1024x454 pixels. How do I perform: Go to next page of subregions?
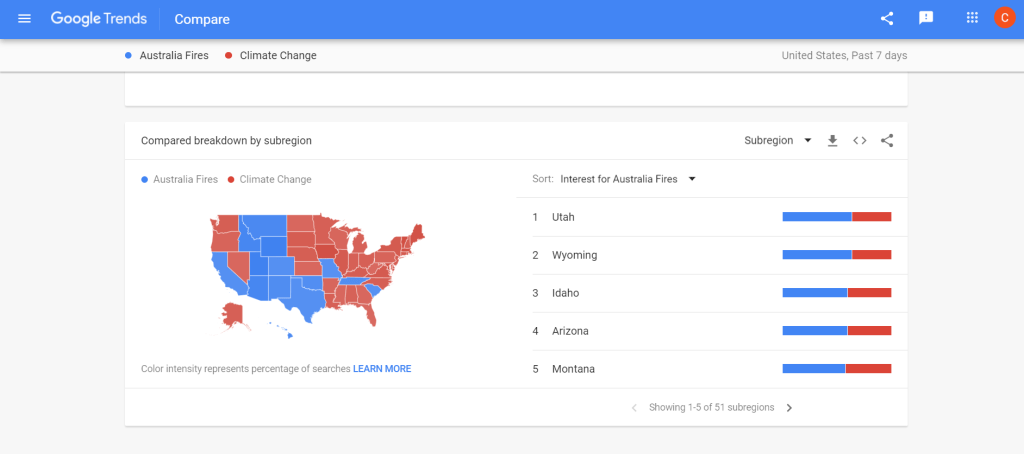(789, 408)
